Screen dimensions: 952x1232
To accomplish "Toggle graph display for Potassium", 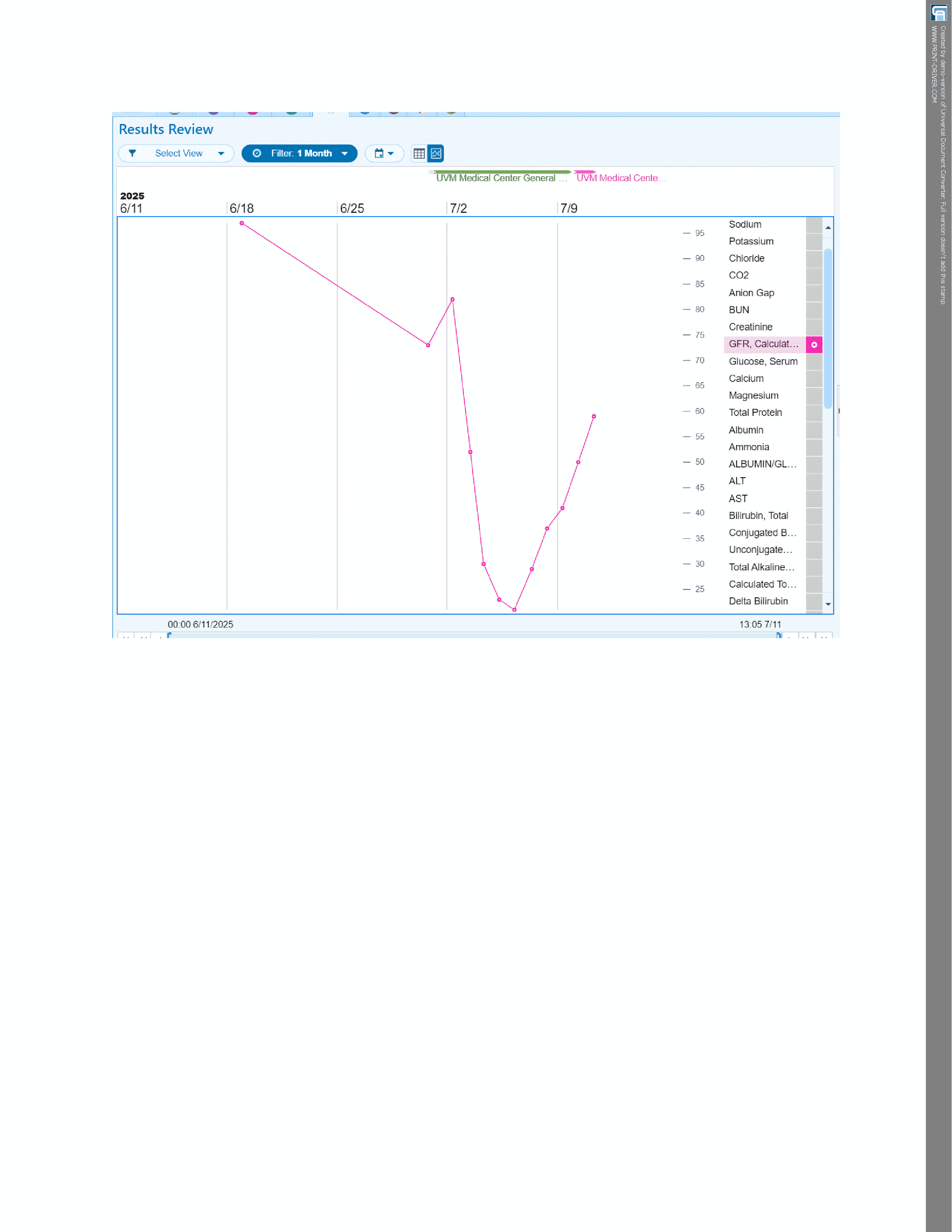I will [814, 242].
